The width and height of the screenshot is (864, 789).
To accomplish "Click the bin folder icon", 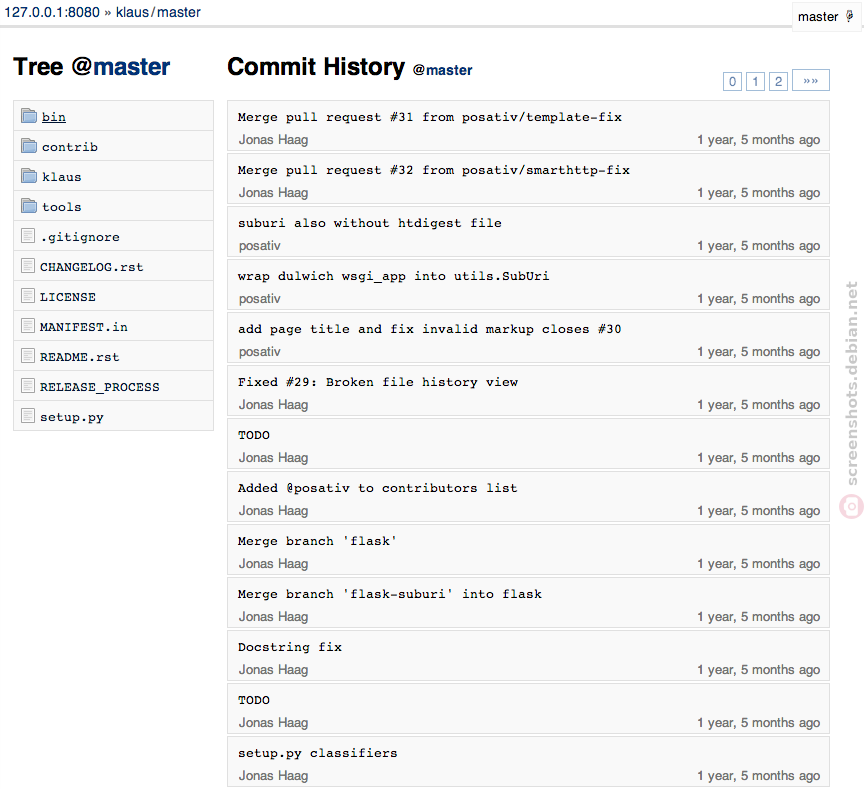I will (29, 116).
